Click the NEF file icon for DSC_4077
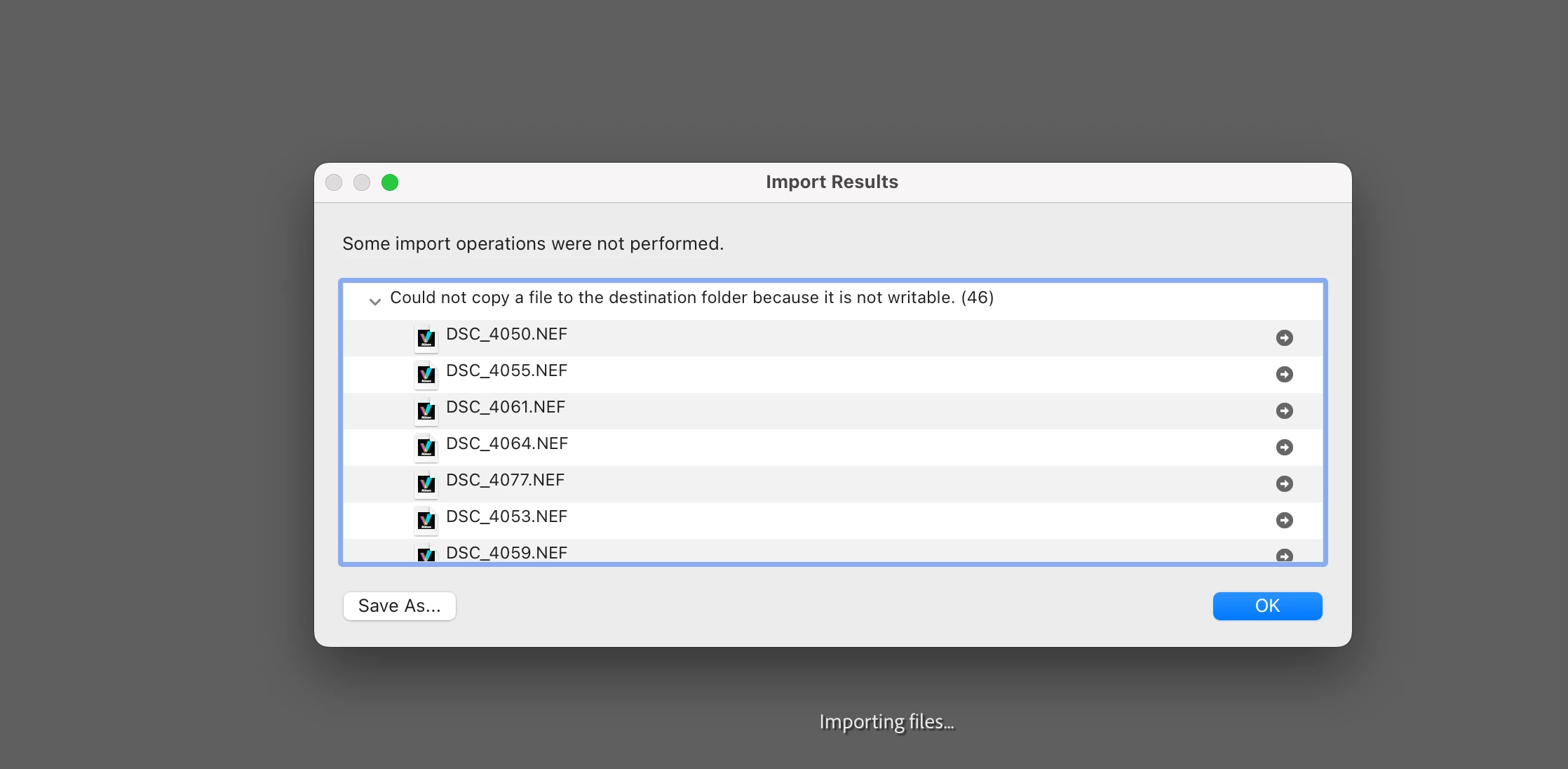This screenshot has width=1568, height=769. [426, 484]
